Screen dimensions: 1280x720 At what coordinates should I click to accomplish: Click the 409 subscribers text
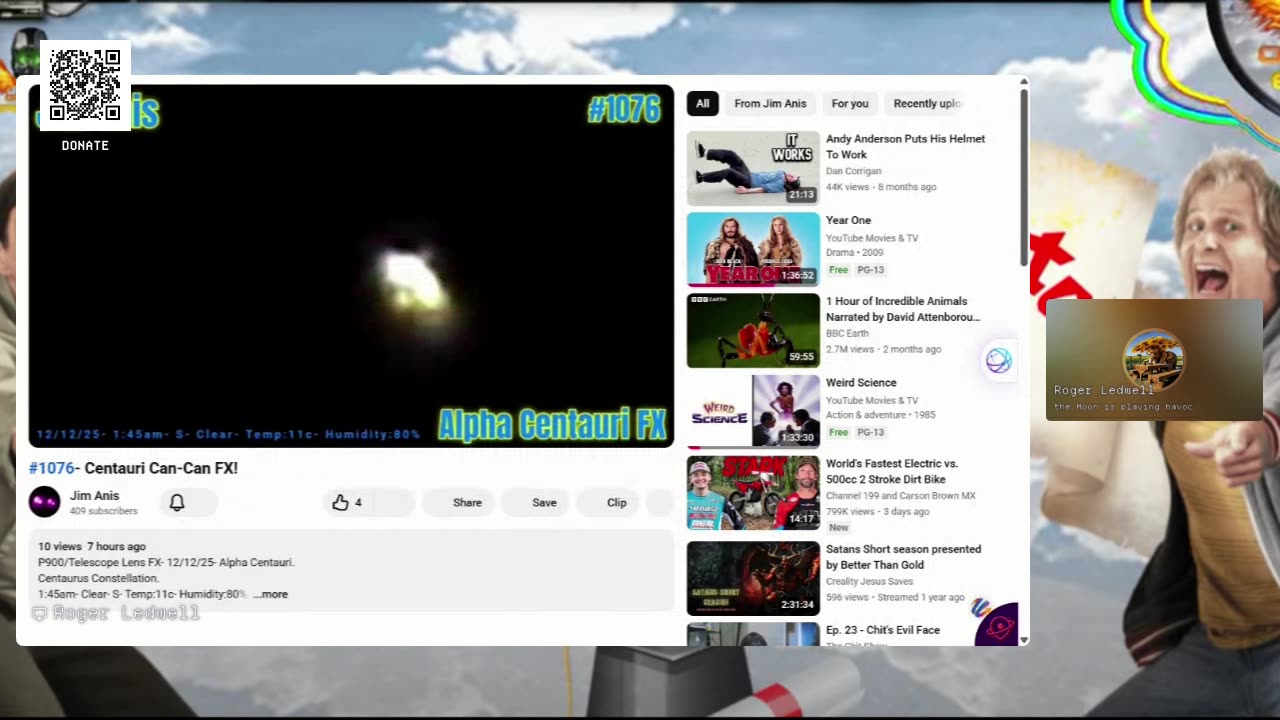point(103,511)
